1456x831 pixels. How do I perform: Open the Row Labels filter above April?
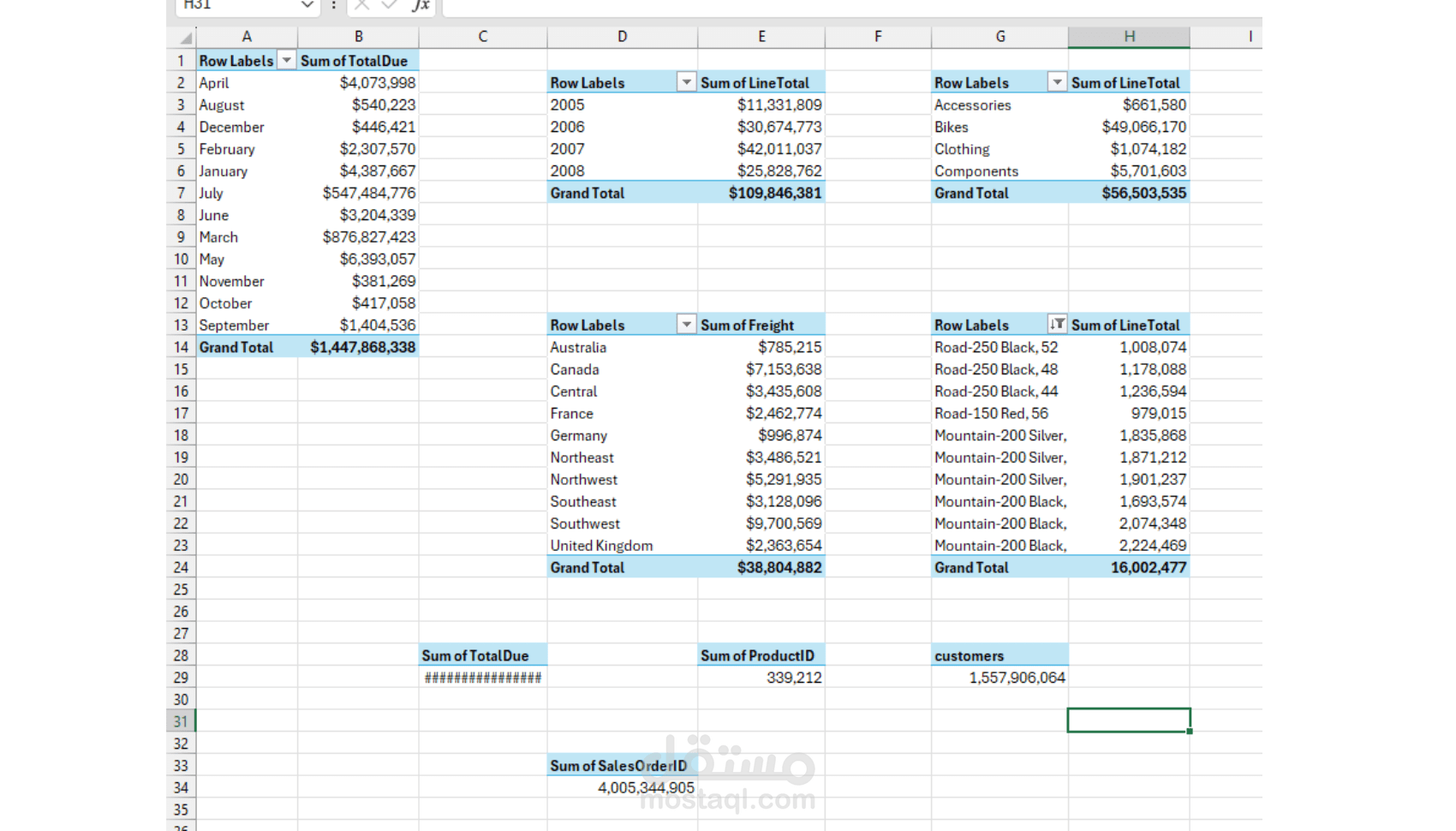tap(287, 61)
